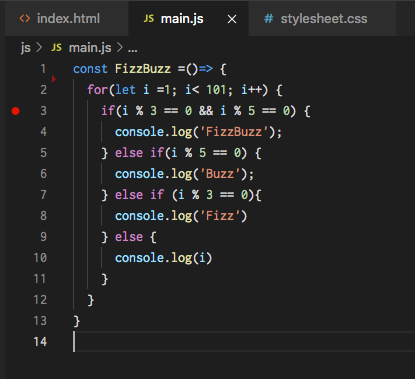Click the JS icon in the breadcrumb

[x=57, y=48]
